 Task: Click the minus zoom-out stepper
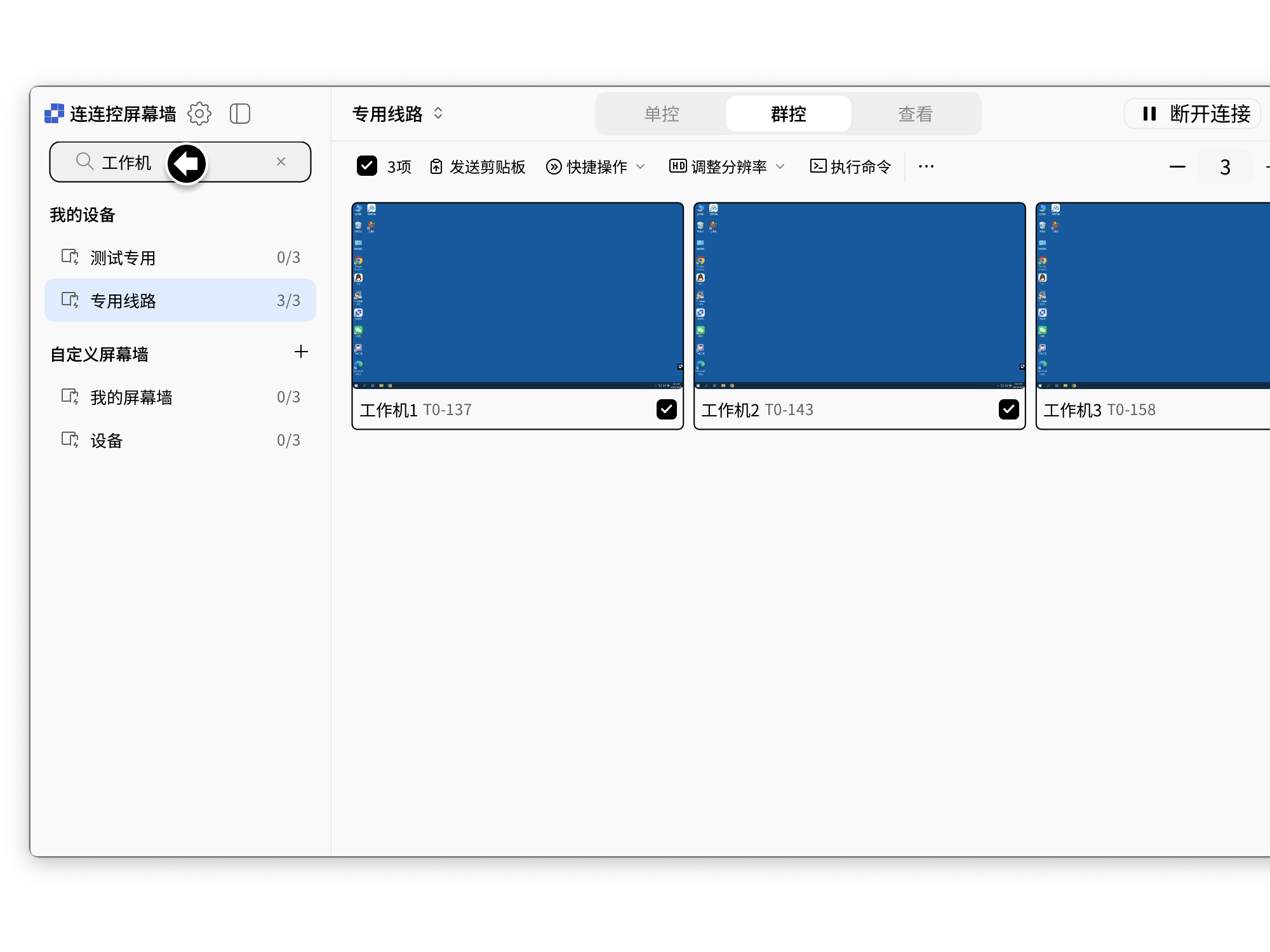click(x=1177, y=167)
